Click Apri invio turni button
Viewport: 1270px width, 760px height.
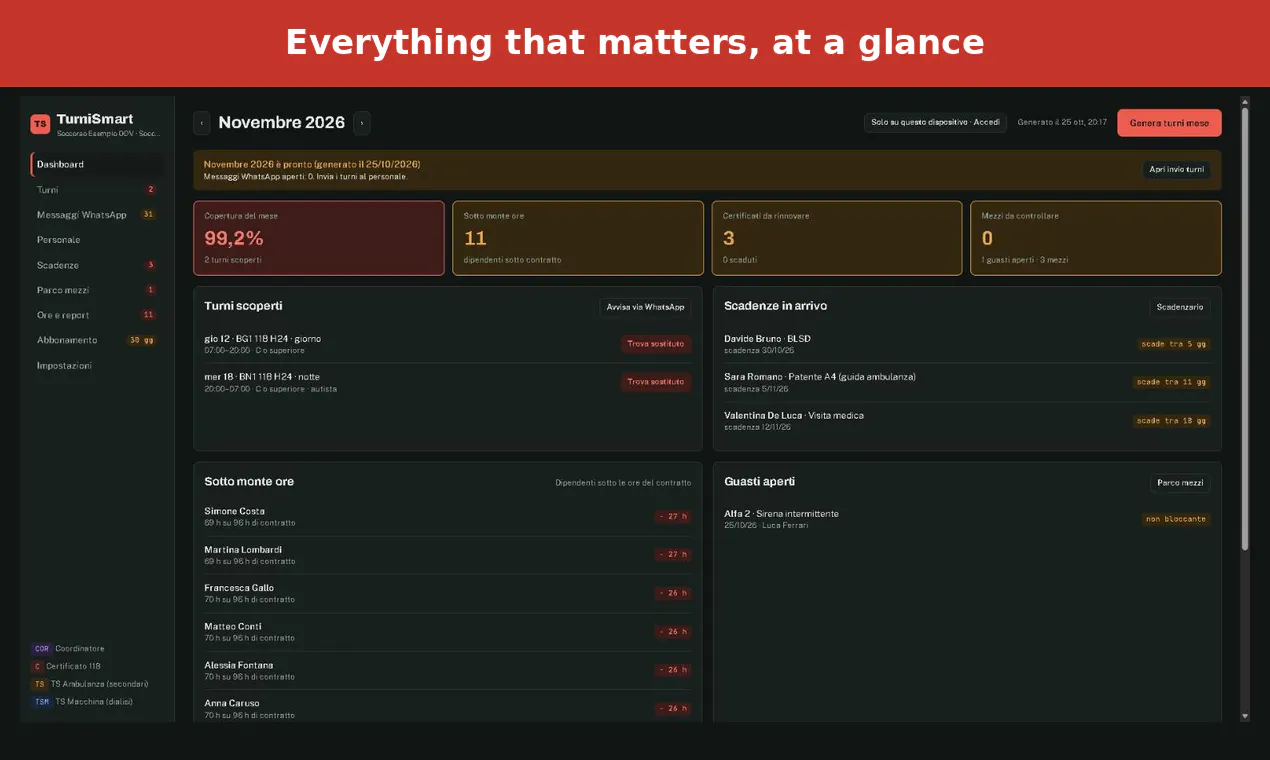[1176, 169]
